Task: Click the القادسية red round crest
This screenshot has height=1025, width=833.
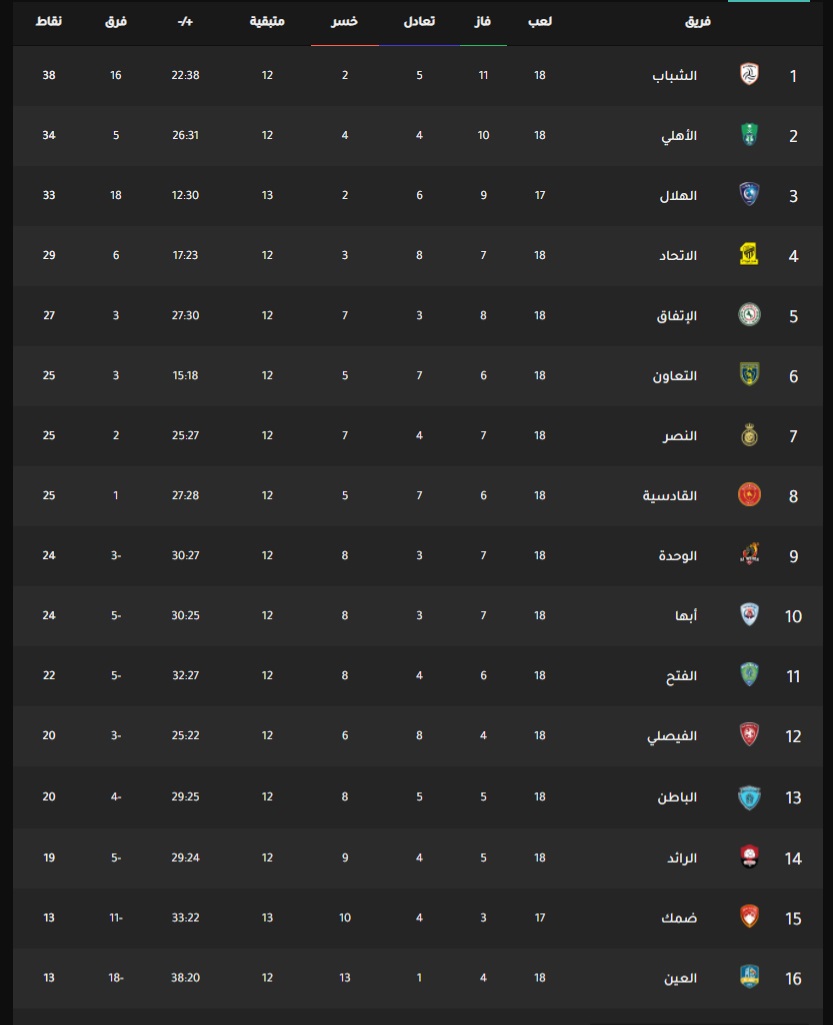Action: click(749, 495)
